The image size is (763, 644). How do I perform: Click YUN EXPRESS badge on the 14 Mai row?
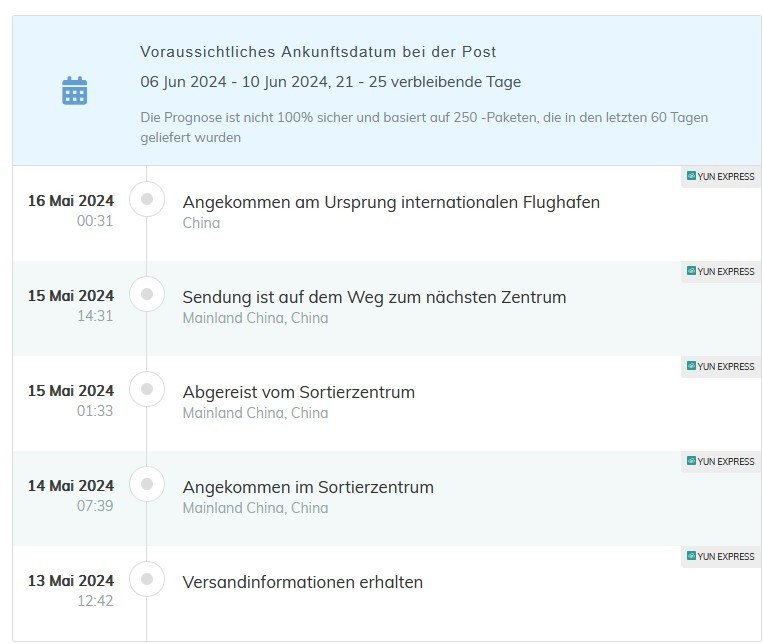tap(720, 462)
